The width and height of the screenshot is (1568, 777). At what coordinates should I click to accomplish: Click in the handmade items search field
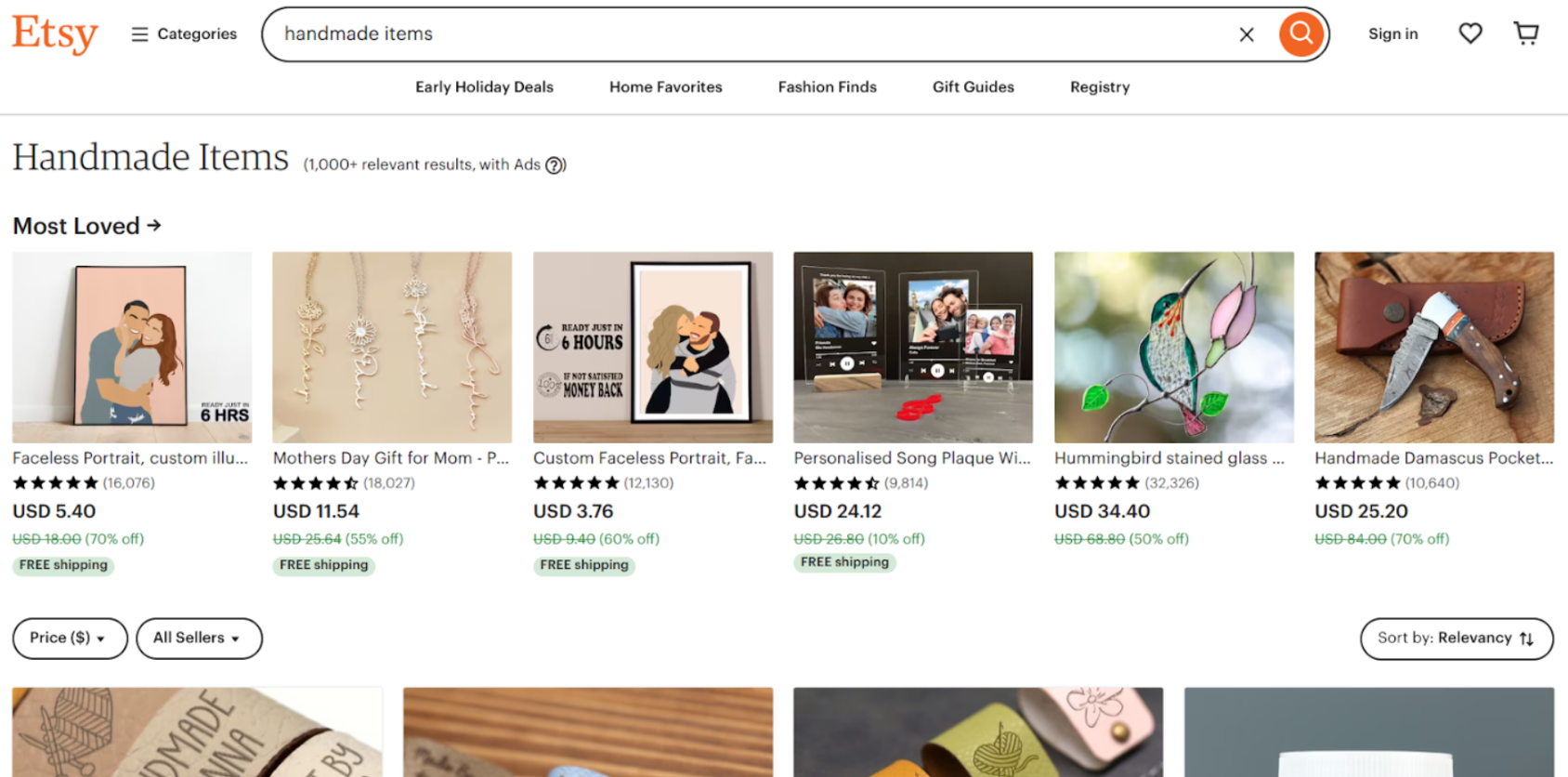point(743,34)
